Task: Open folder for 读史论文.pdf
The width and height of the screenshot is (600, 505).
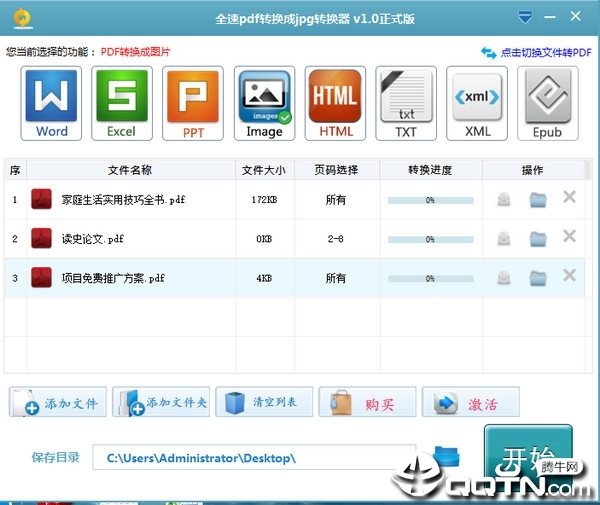Action: coord(538,239)
